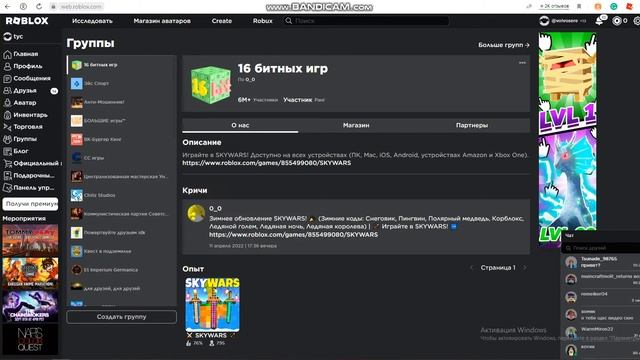Go to next experiences page arrow
The width and height of the screenshot is (640, 360).
point(525,268)
